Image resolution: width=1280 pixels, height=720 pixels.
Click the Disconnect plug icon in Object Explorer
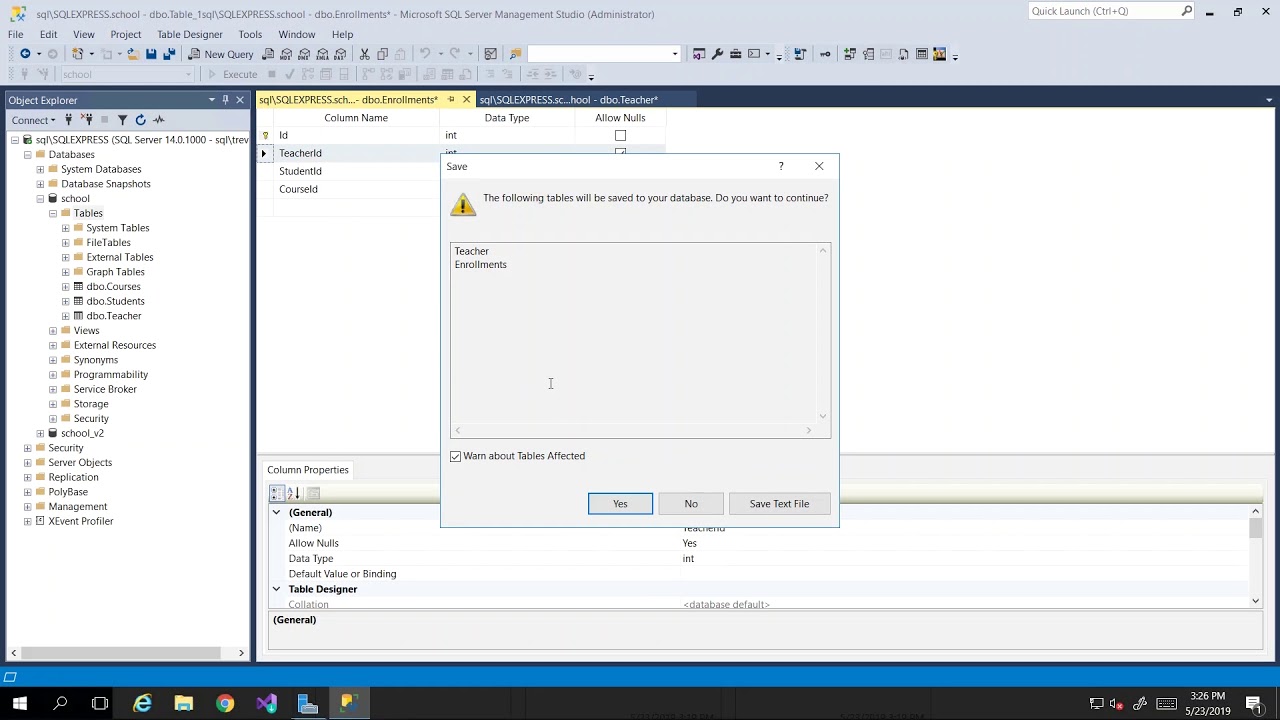(x=86, y=120)
